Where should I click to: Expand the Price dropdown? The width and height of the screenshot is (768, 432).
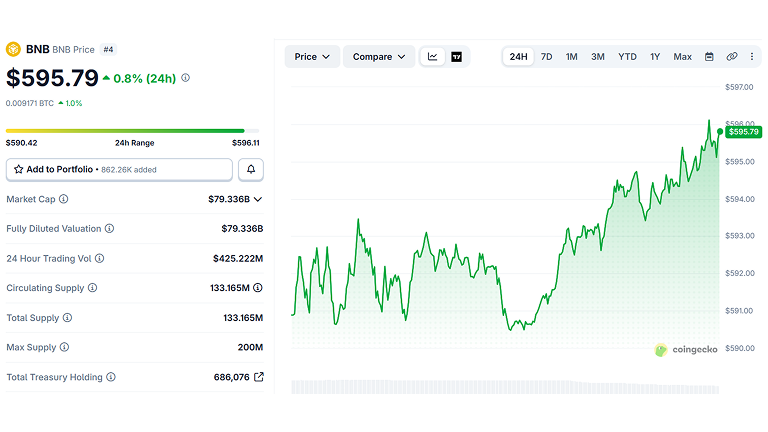coord(312,57)
